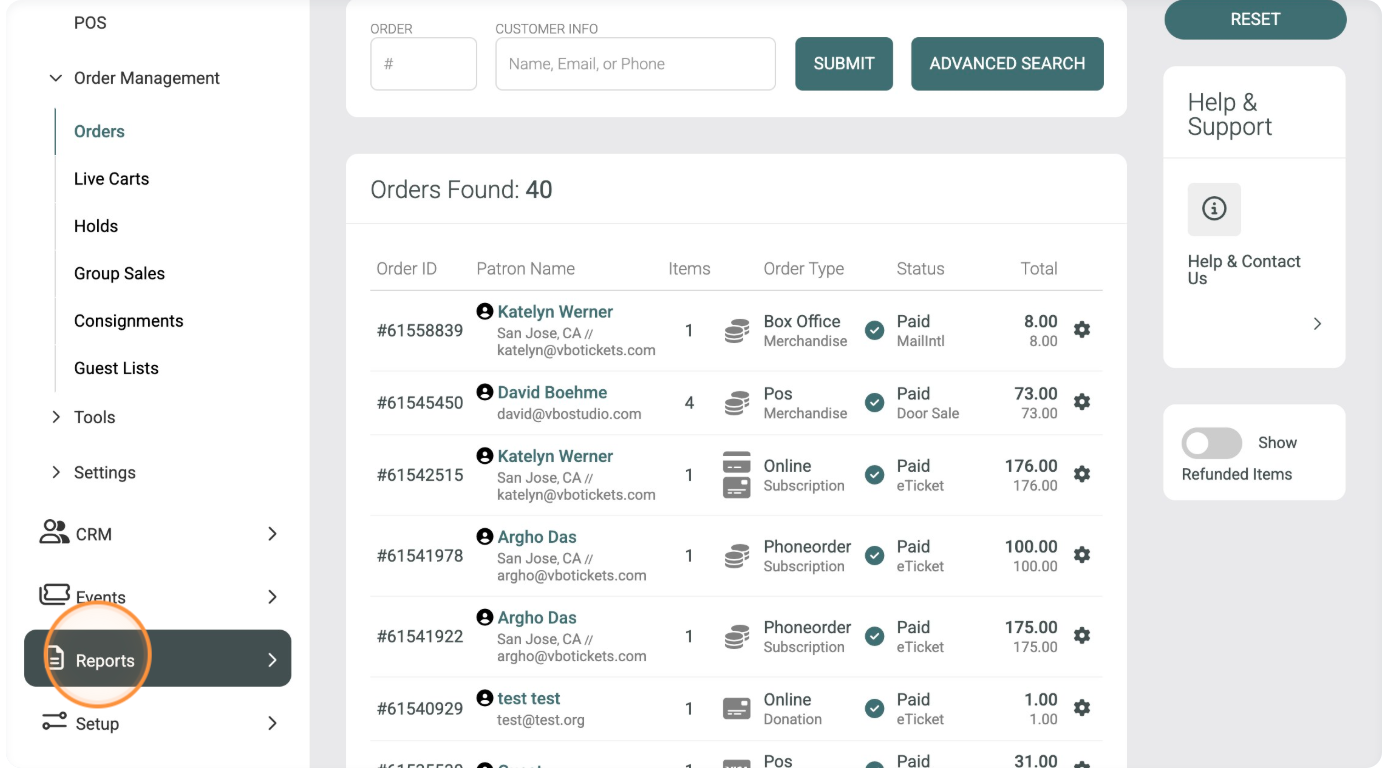Open patron Argho Das on order #61541978
The image size is (1386, 780).
click(x=537, y=537)
